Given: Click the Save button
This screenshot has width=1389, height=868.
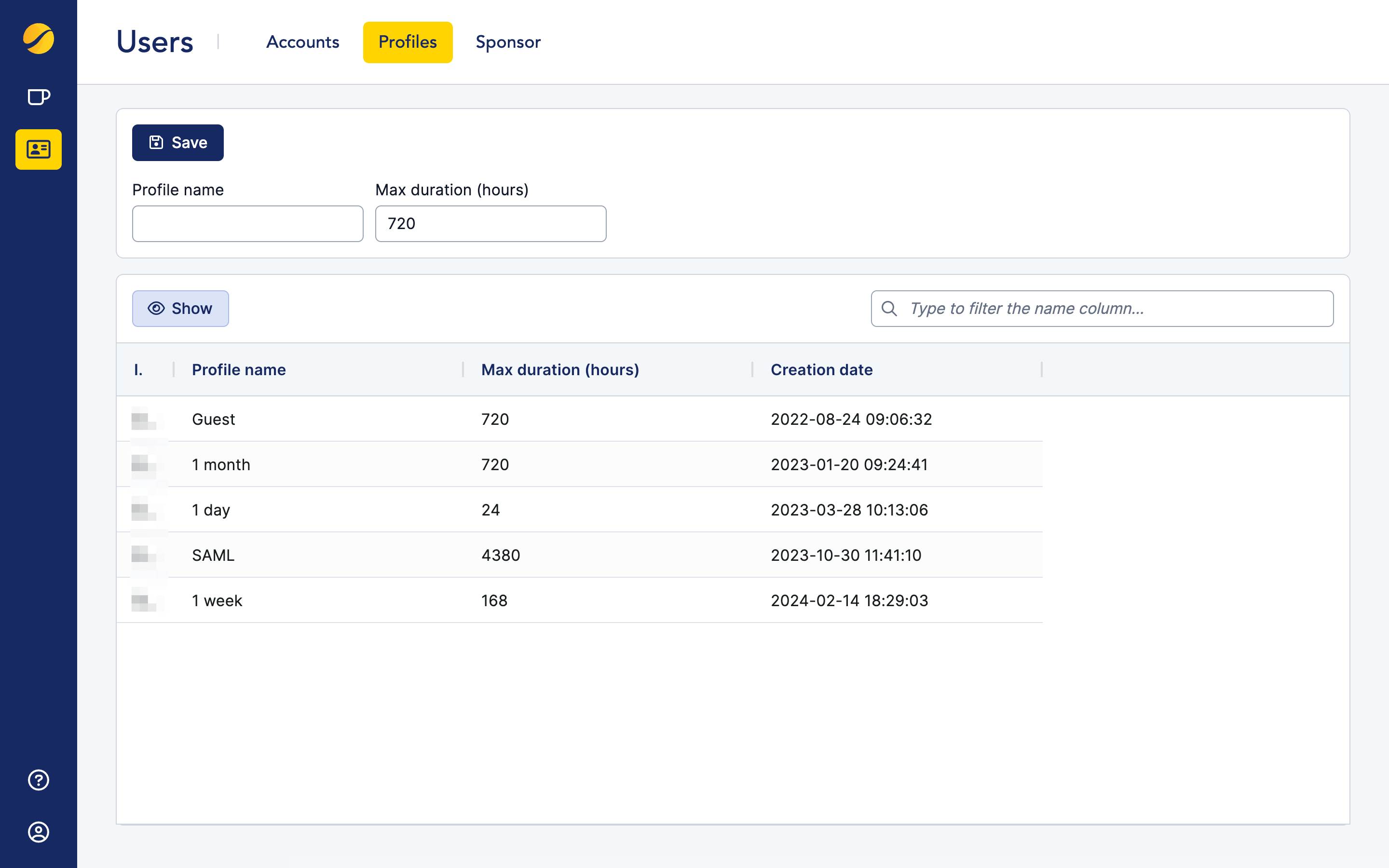Looking at the screenshot, I should [178, 142].
